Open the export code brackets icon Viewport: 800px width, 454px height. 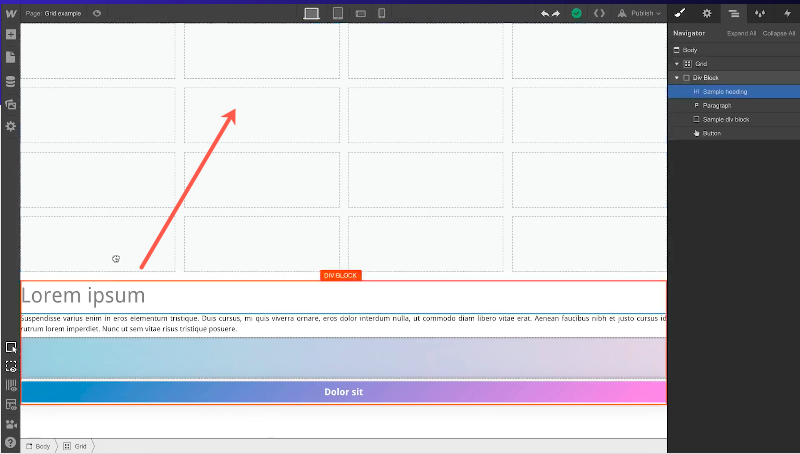click(x=599, y=13)
